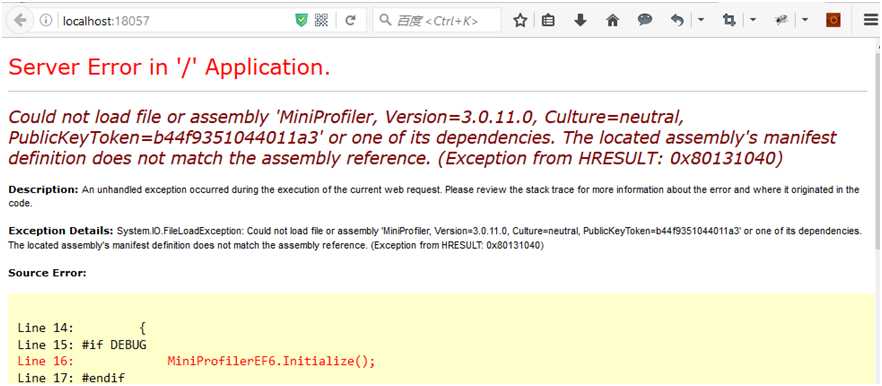Click the 'Exception Details:' label
882x386 pixels.
(61, 231)
